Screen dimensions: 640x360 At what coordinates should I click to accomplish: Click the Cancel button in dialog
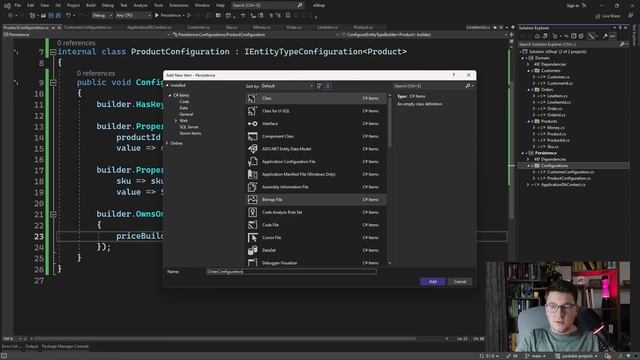coord(460,282)
